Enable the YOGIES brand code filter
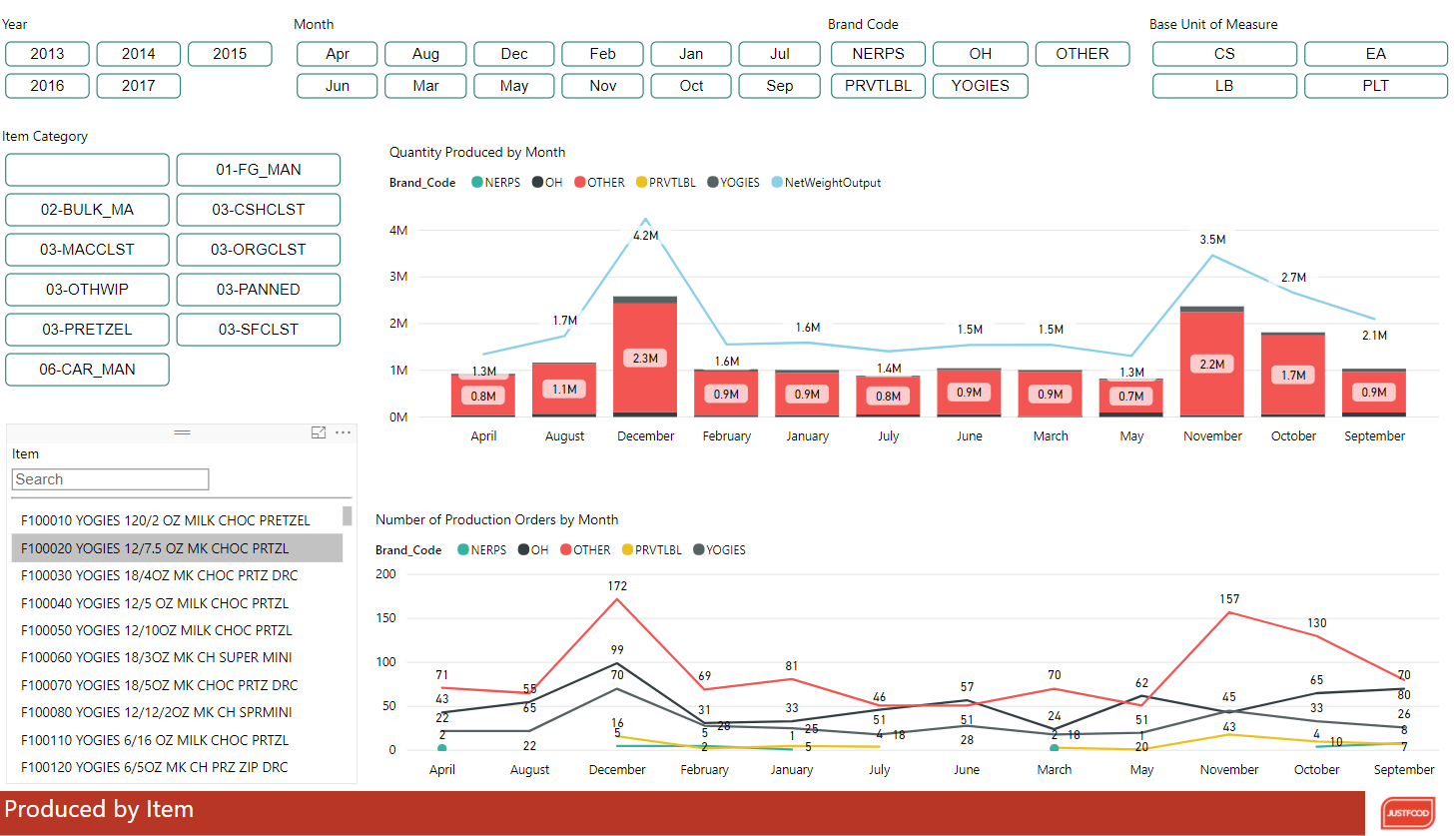1456x836 pixels. [x=980, y=86]
